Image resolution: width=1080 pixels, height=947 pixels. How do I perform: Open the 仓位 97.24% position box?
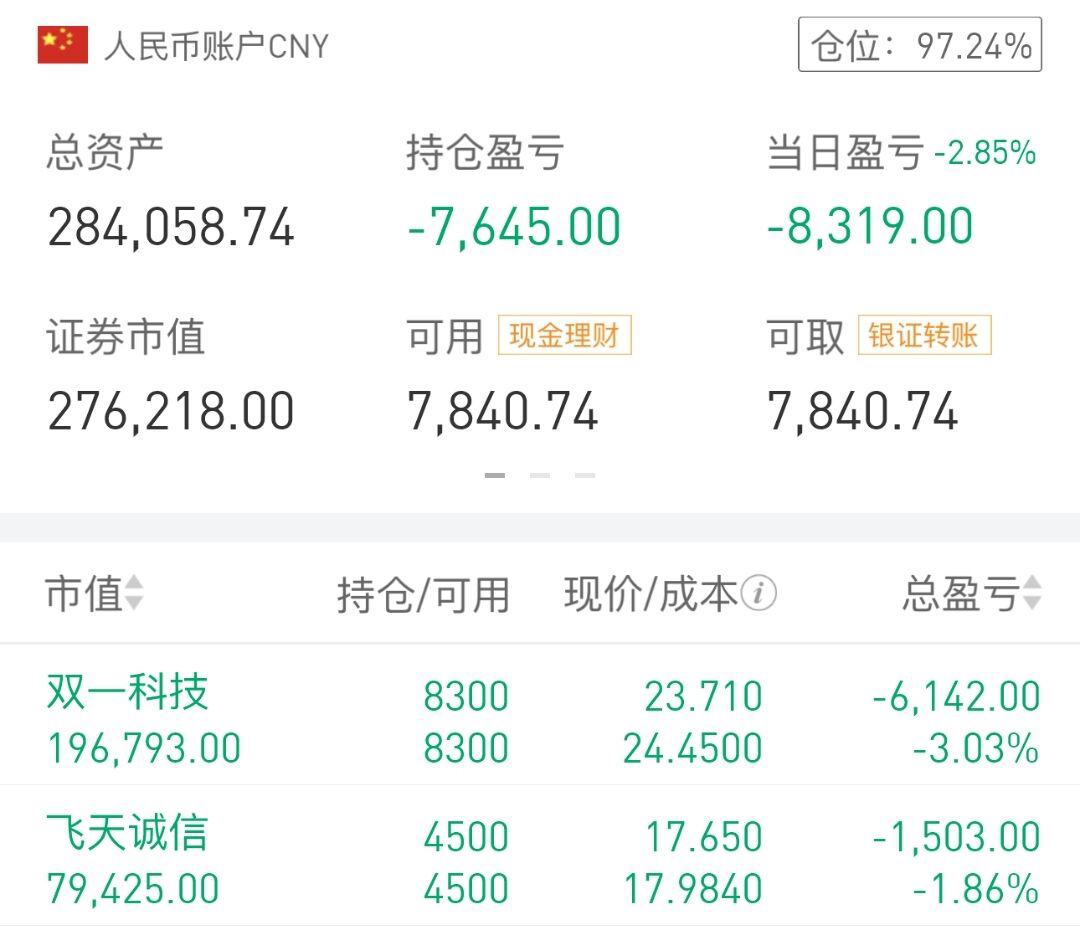coord(920,45)
